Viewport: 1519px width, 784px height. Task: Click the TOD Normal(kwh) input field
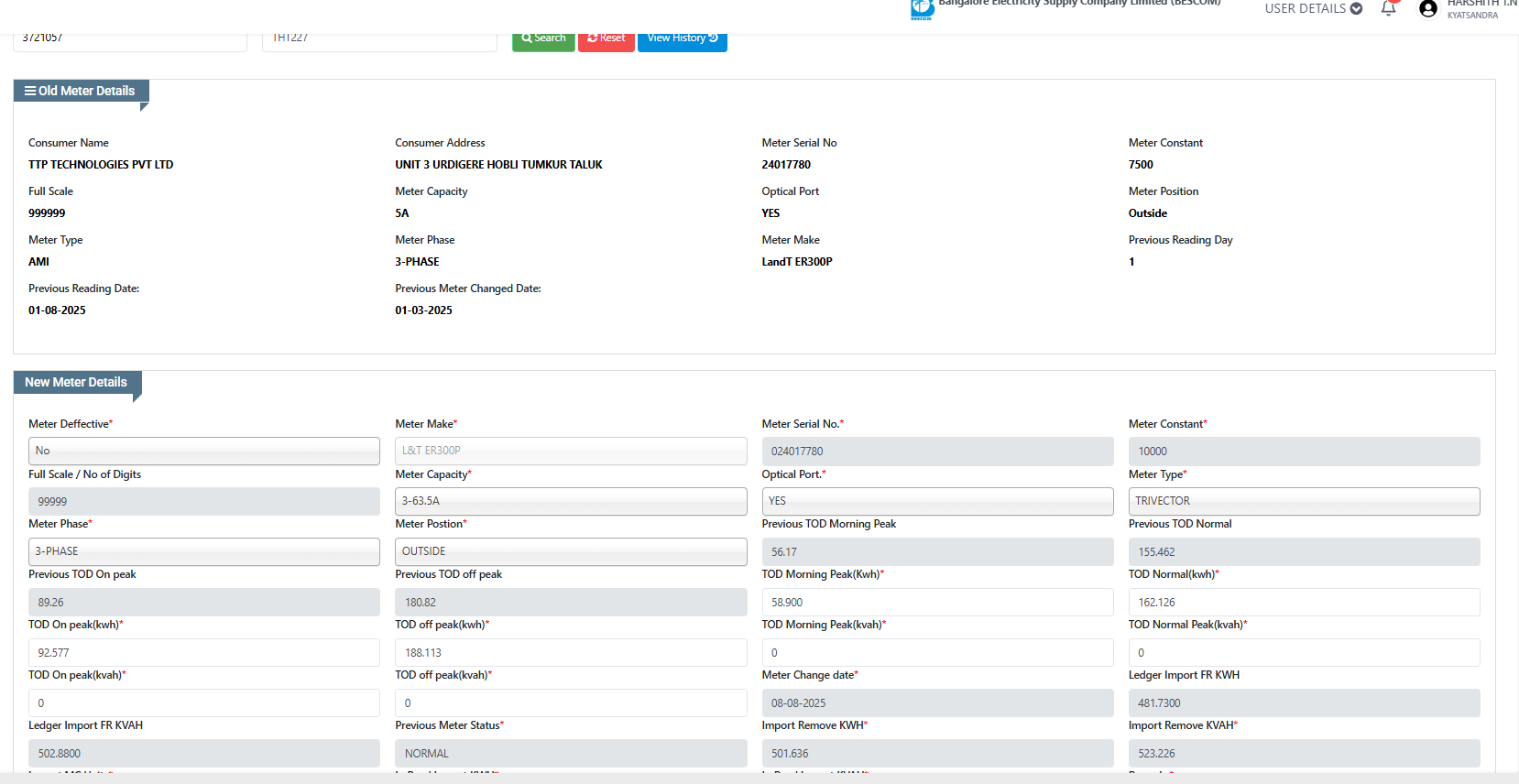coord(1303,603)
